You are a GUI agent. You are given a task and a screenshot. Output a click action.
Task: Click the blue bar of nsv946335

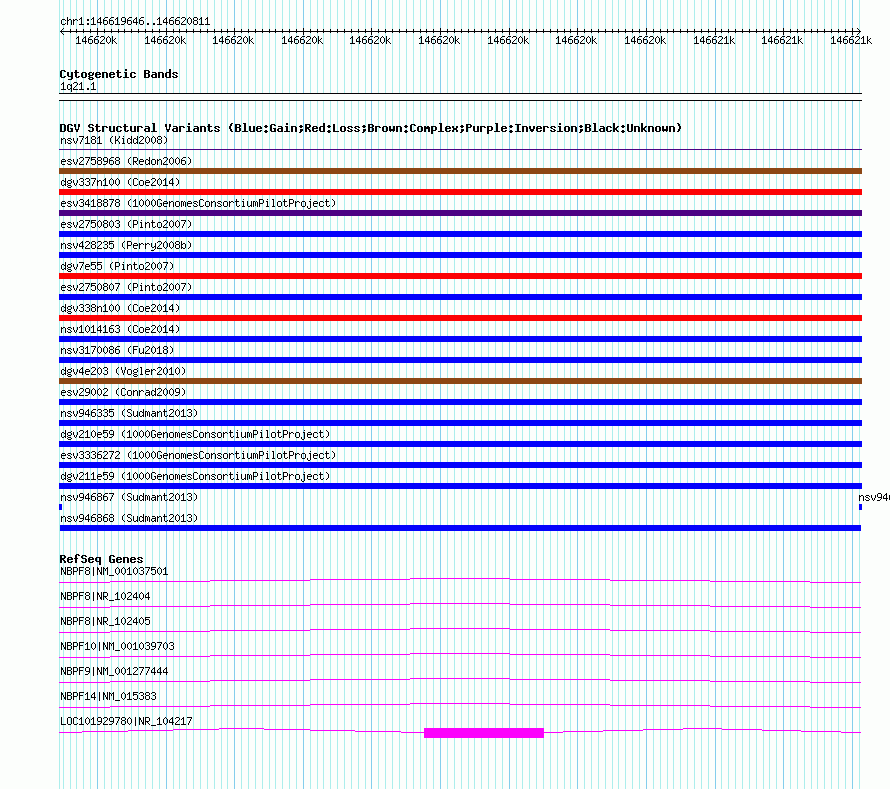460,423
